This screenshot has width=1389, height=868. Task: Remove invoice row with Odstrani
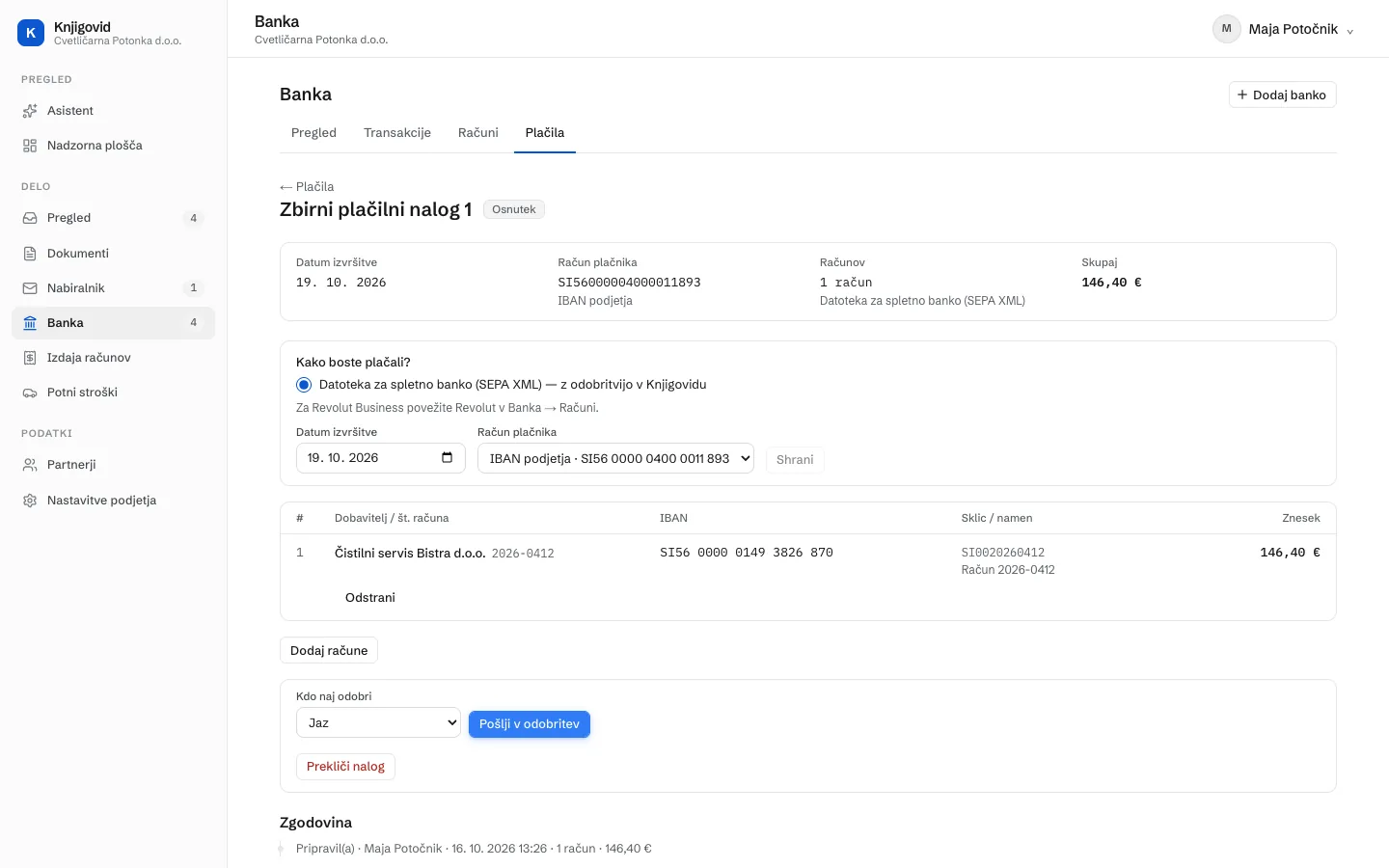(x=370, y=598)
